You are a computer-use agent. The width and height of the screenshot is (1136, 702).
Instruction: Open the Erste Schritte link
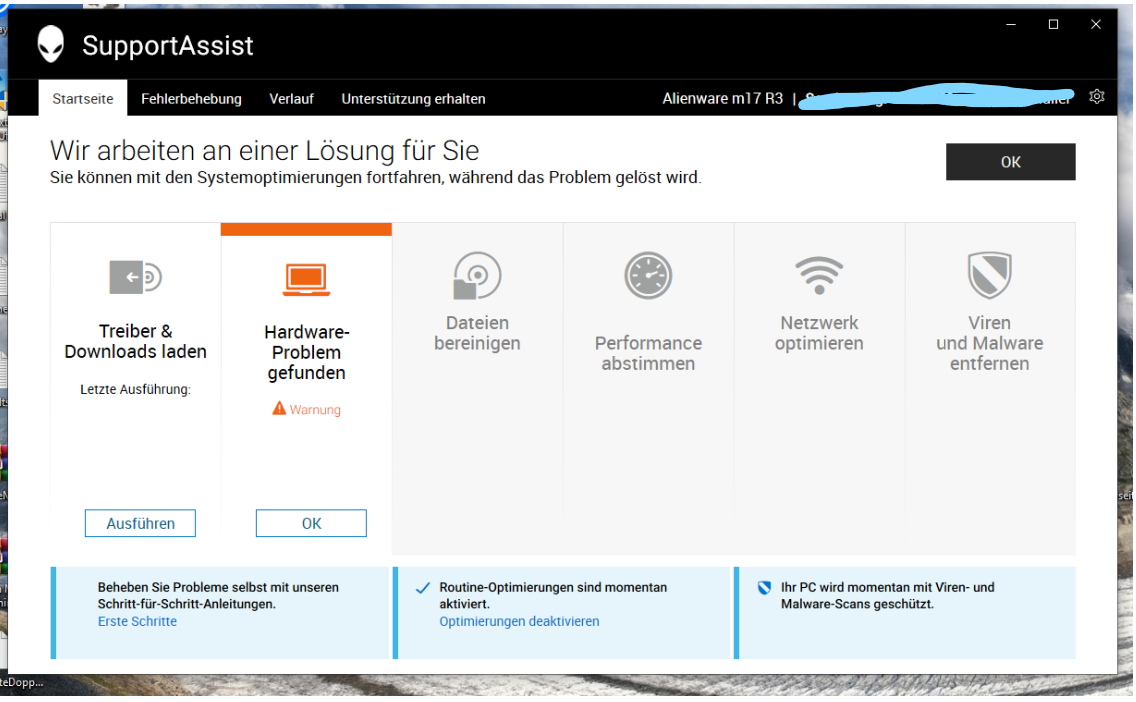tap(137, 621)
